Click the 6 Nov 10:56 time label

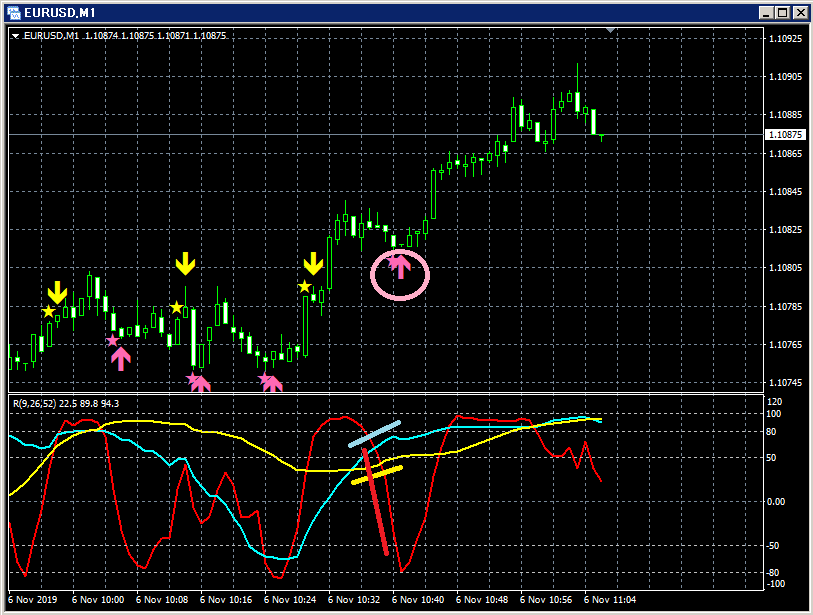[x=546, y=600]
